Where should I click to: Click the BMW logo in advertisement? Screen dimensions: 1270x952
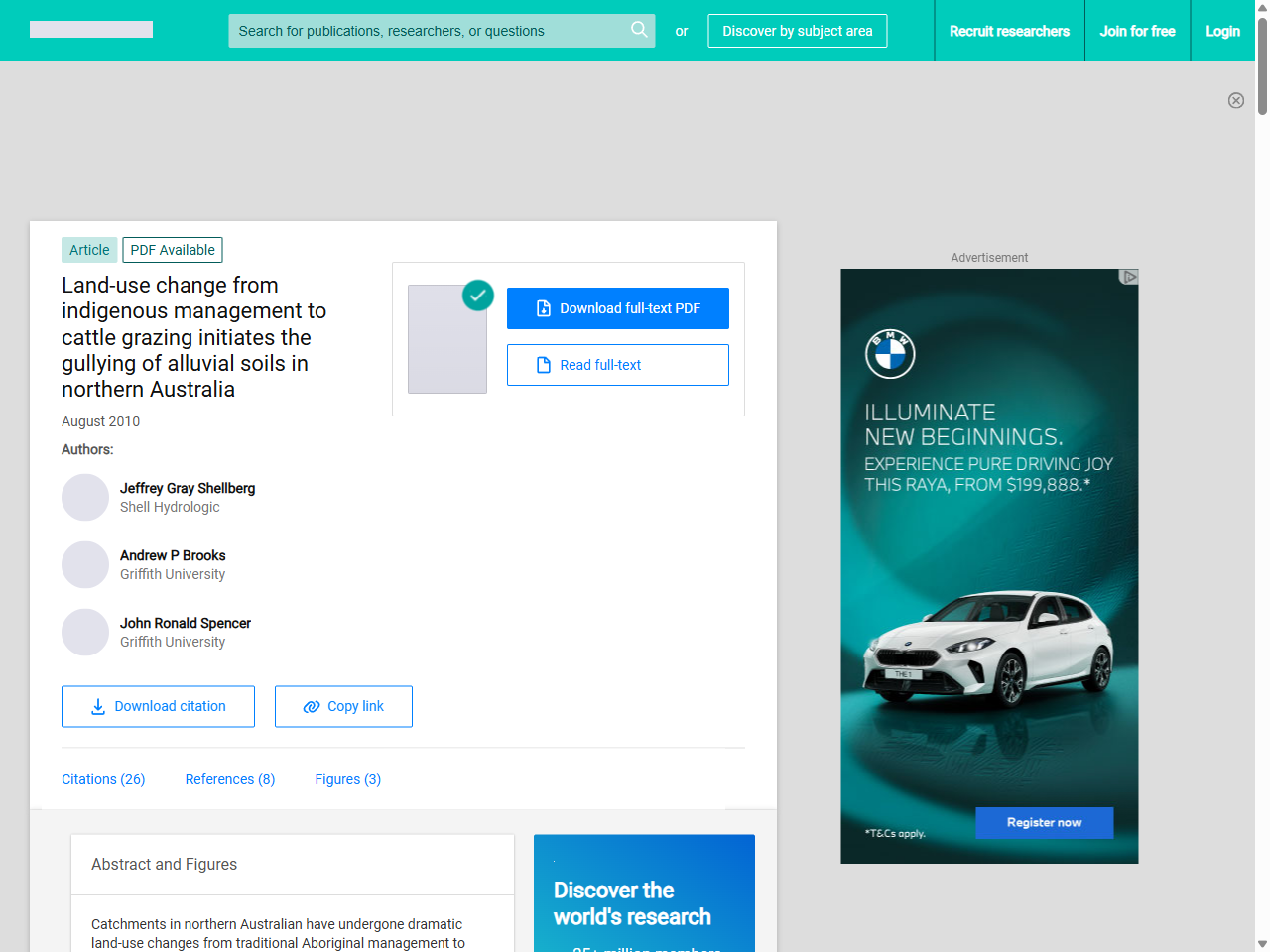pyautogui.click(x=890, y=354)
